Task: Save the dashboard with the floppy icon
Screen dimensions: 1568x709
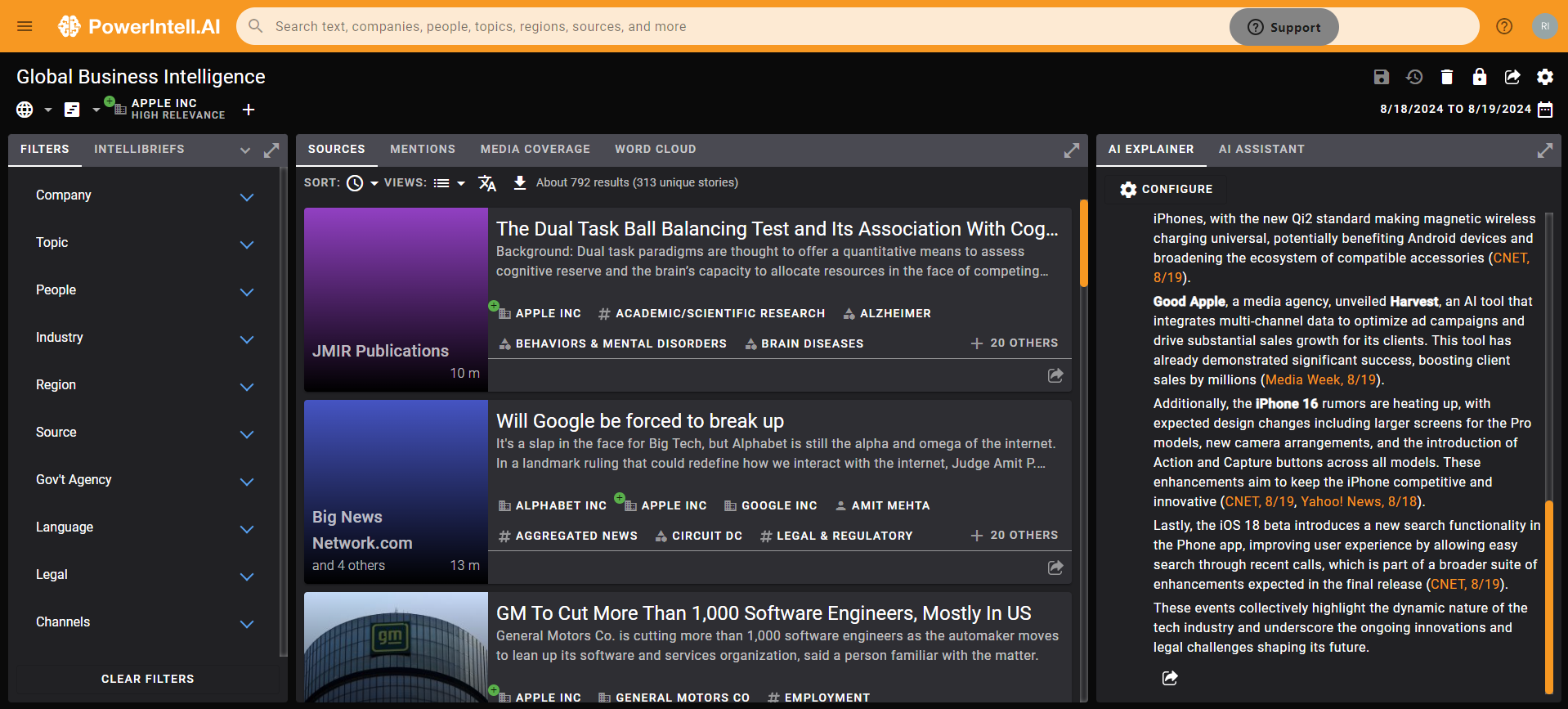Action: [1382, 77]
